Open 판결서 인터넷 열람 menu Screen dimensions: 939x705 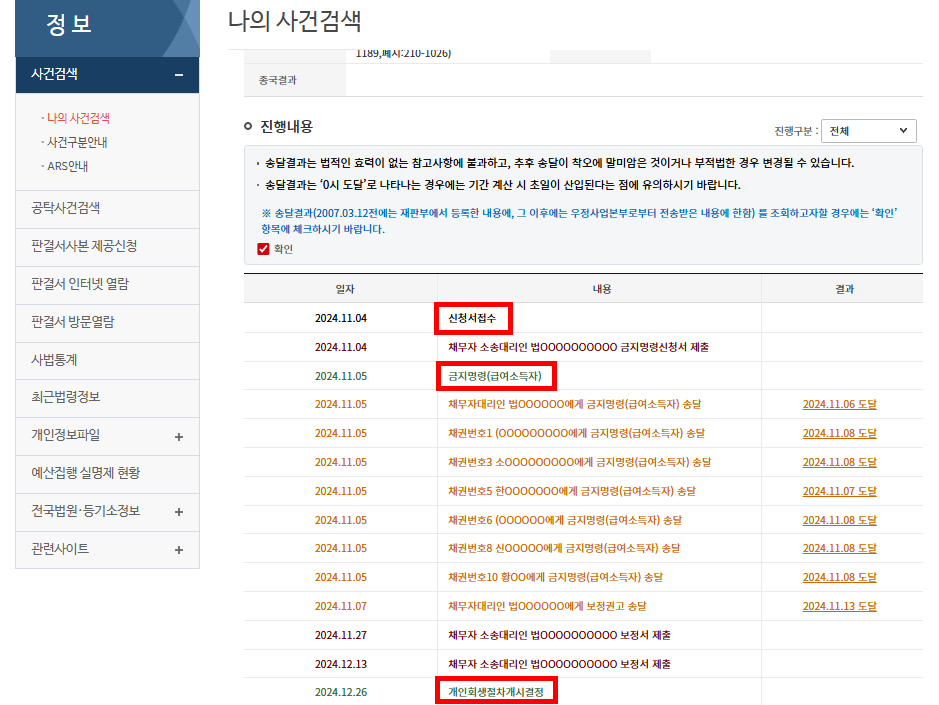point(80,284)
